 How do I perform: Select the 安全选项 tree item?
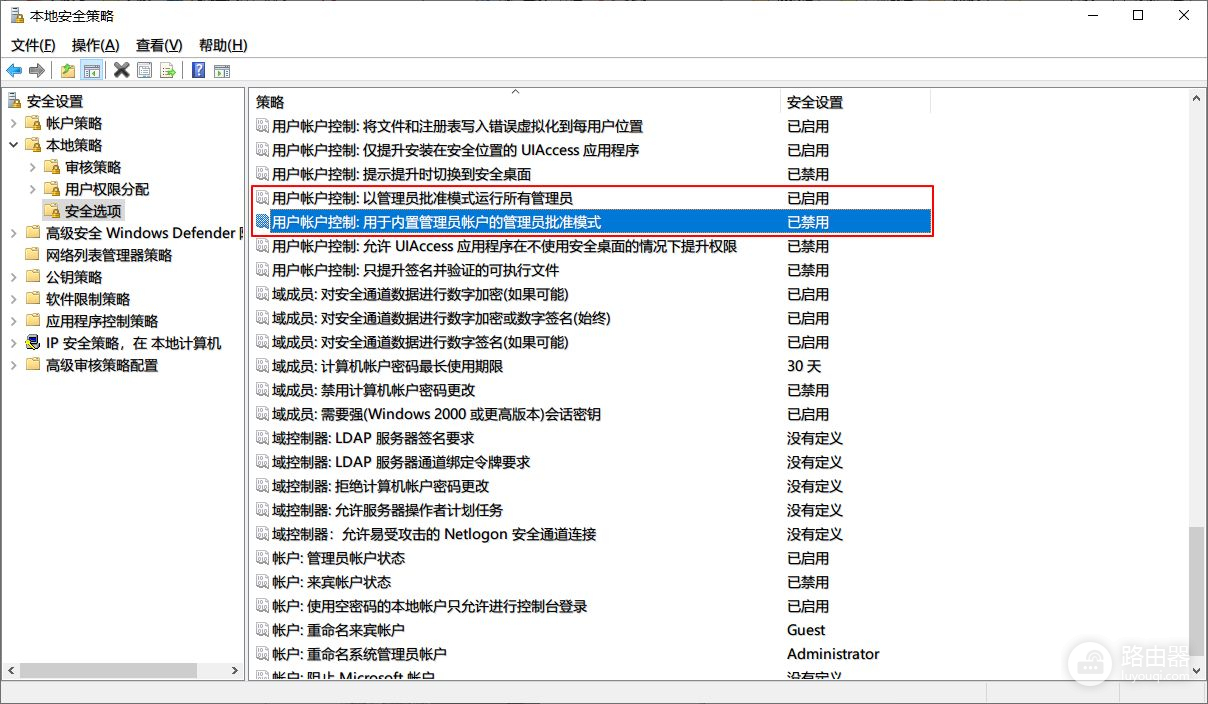[93, 211]
